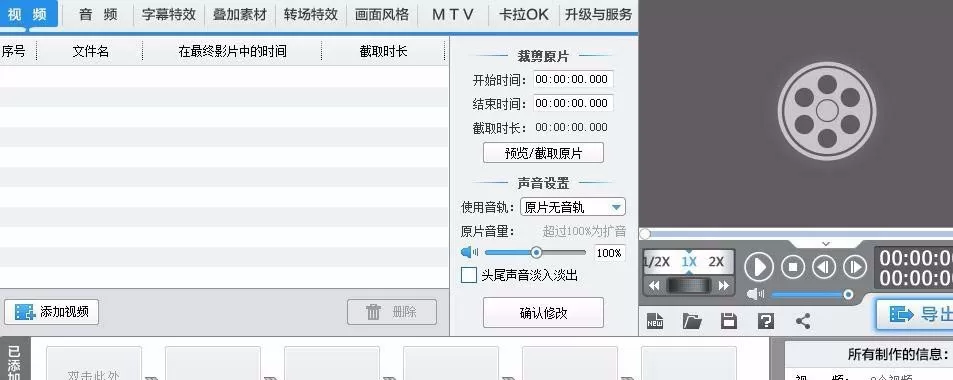Open the 升级与服务 tab
Screen dimensions: 953x380
click(599, 15)
